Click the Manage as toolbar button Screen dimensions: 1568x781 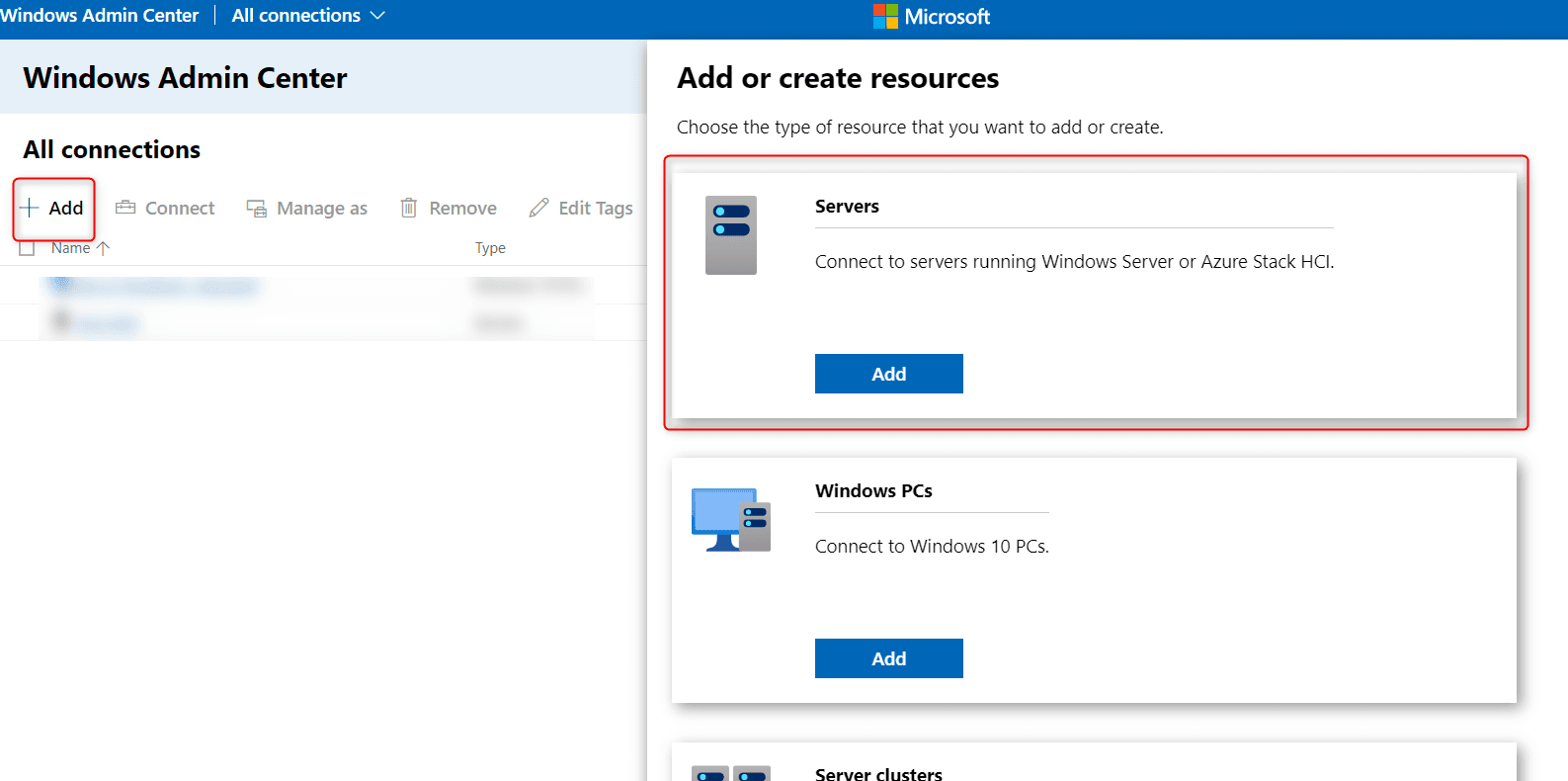click(x=307, y=209)
